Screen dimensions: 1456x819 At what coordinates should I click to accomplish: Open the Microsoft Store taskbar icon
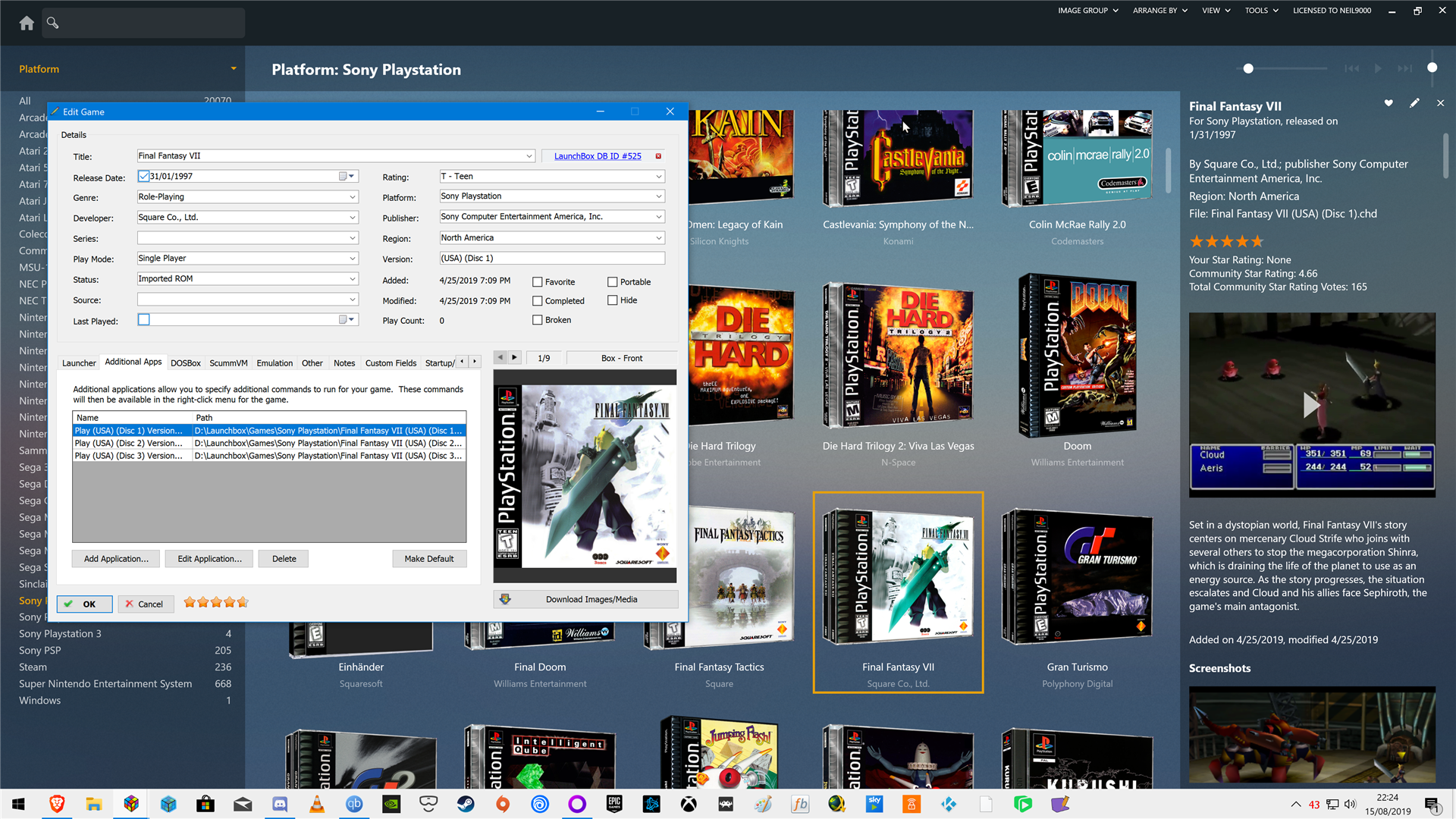point(206,804)
